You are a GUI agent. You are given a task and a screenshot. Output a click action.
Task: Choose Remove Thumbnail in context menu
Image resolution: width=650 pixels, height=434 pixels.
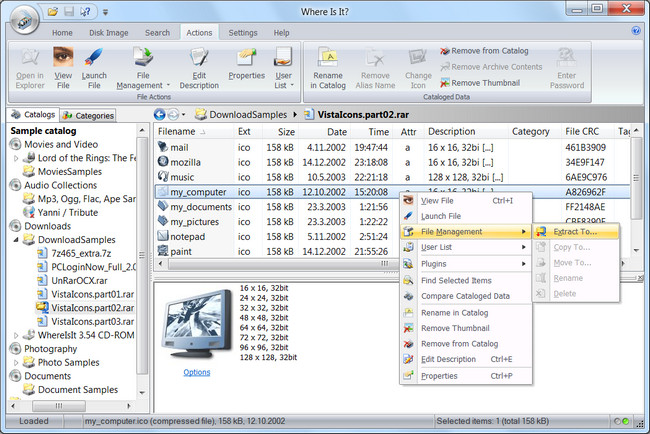[x=466, y=328]
